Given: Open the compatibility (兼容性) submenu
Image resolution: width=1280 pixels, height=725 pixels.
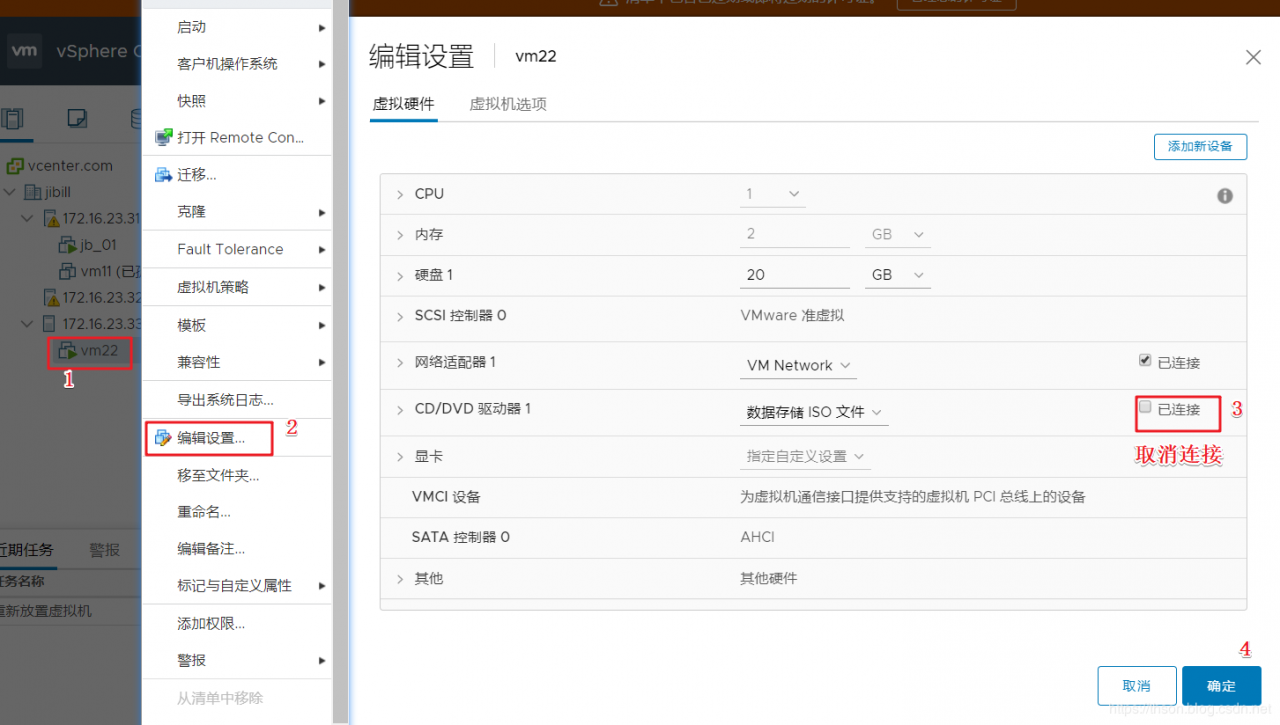Looking at the screenshot, I should click(x=237, y=362).
